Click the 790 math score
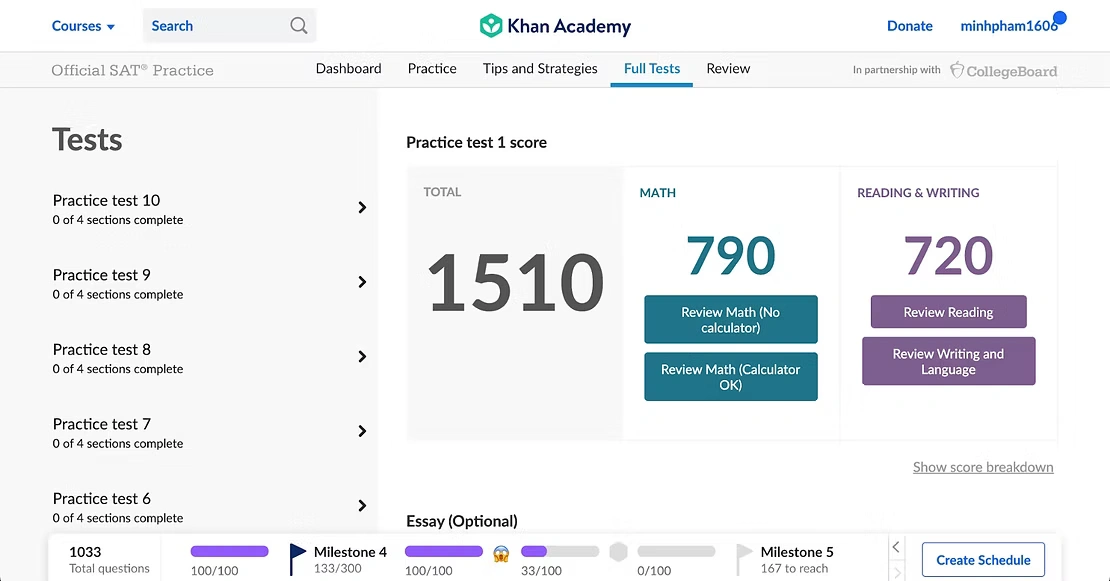Screen dimensions: 1110x581 [x=731, y=255]
